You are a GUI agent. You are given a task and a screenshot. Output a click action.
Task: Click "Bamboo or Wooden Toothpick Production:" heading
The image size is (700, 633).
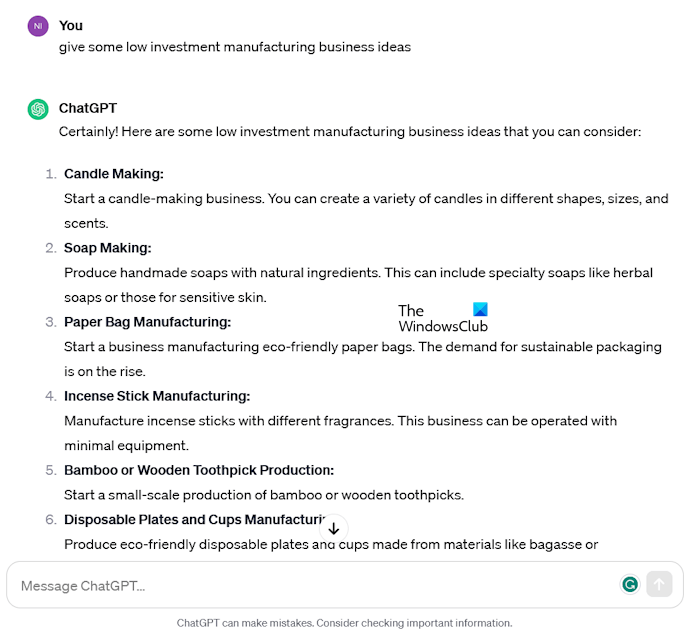coord(199,470)
